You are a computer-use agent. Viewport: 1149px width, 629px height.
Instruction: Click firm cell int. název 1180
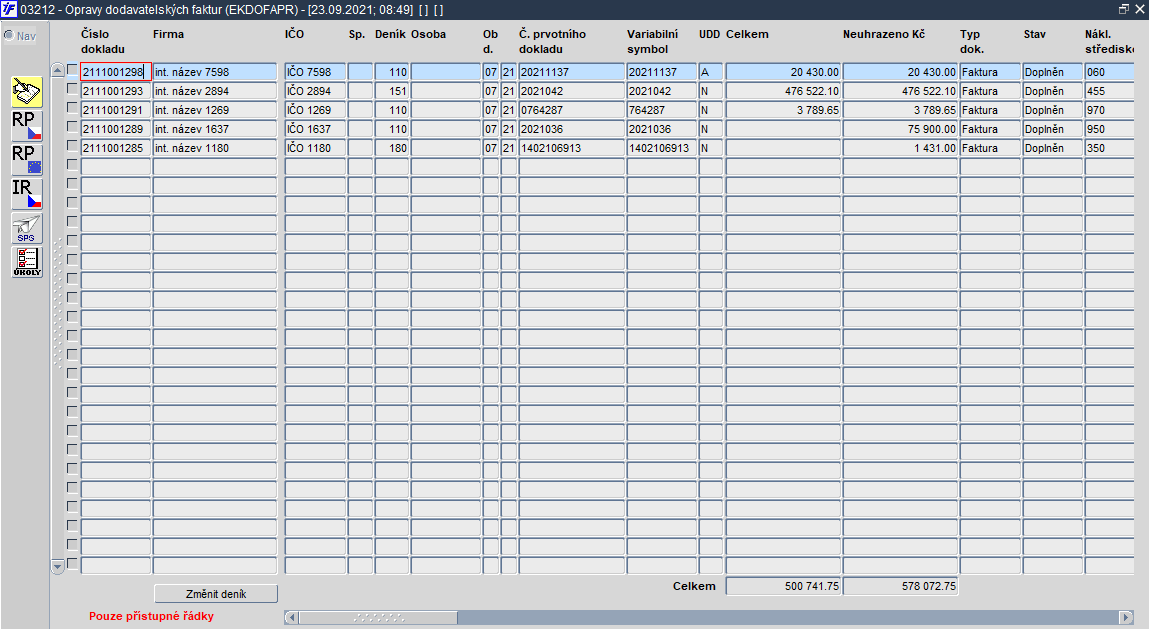click(x=215, y=148)
